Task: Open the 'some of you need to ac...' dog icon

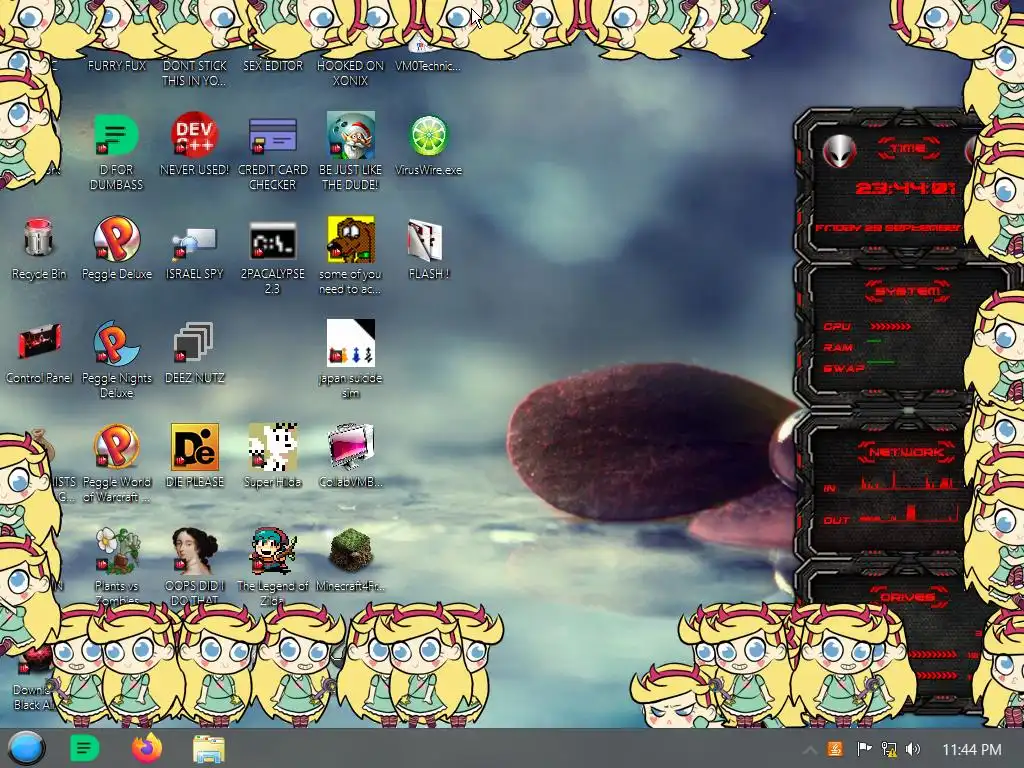Action: (x=351, y=240)
